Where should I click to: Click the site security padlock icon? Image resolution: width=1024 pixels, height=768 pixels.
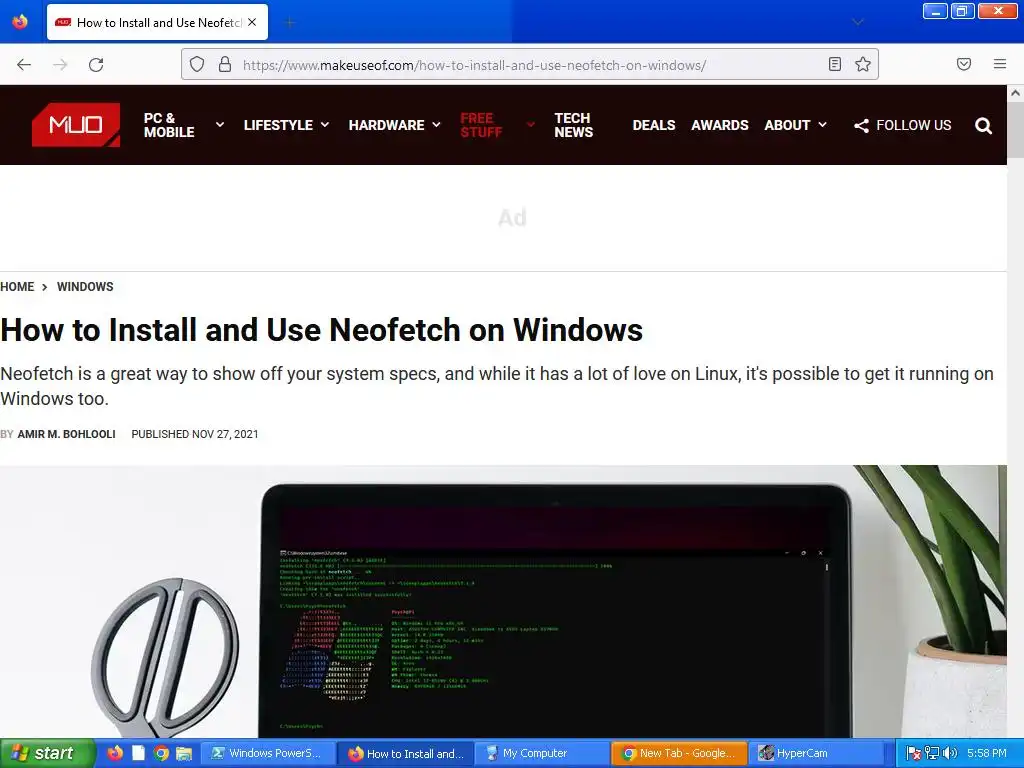click(x=225, y=64)
